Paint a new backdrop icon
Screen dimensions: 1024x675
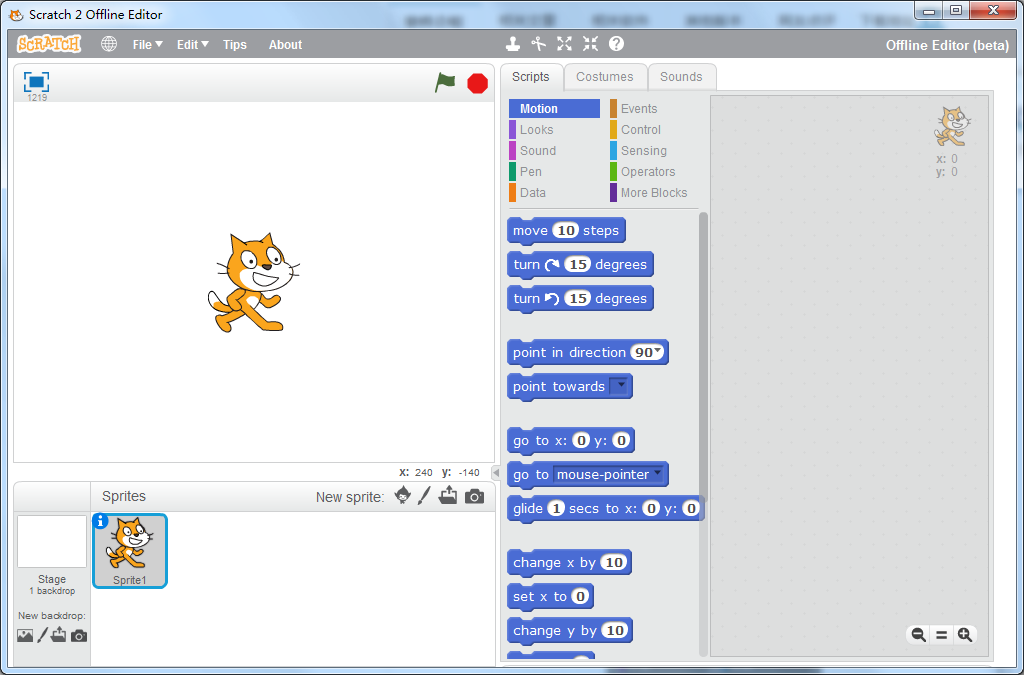pos(42,635)
